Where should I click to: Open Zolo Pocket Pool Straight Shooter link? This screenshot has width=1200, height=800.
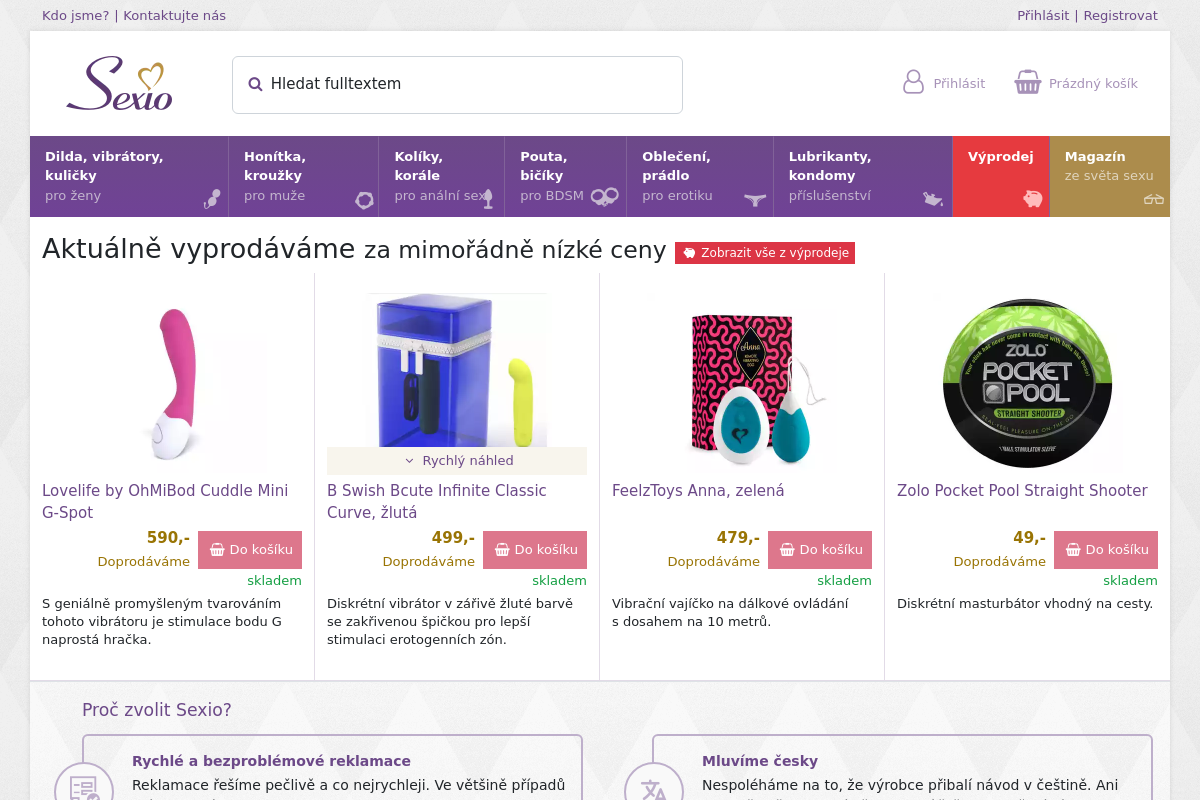(x=1022, y=491)
